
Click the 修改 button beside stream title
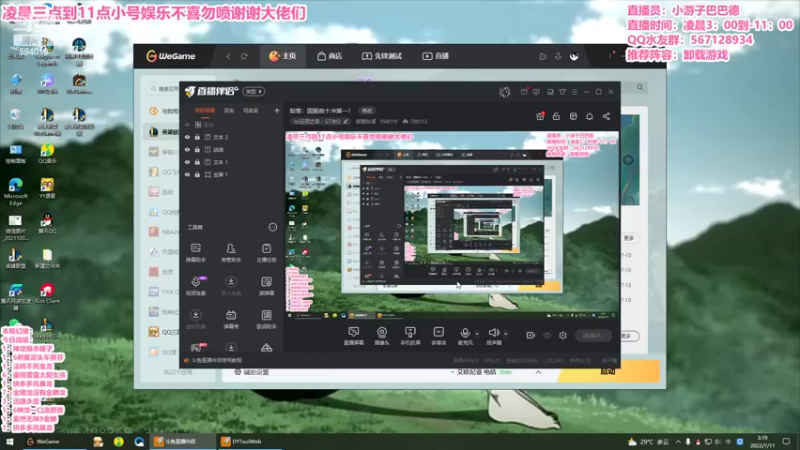click(367, 111)
